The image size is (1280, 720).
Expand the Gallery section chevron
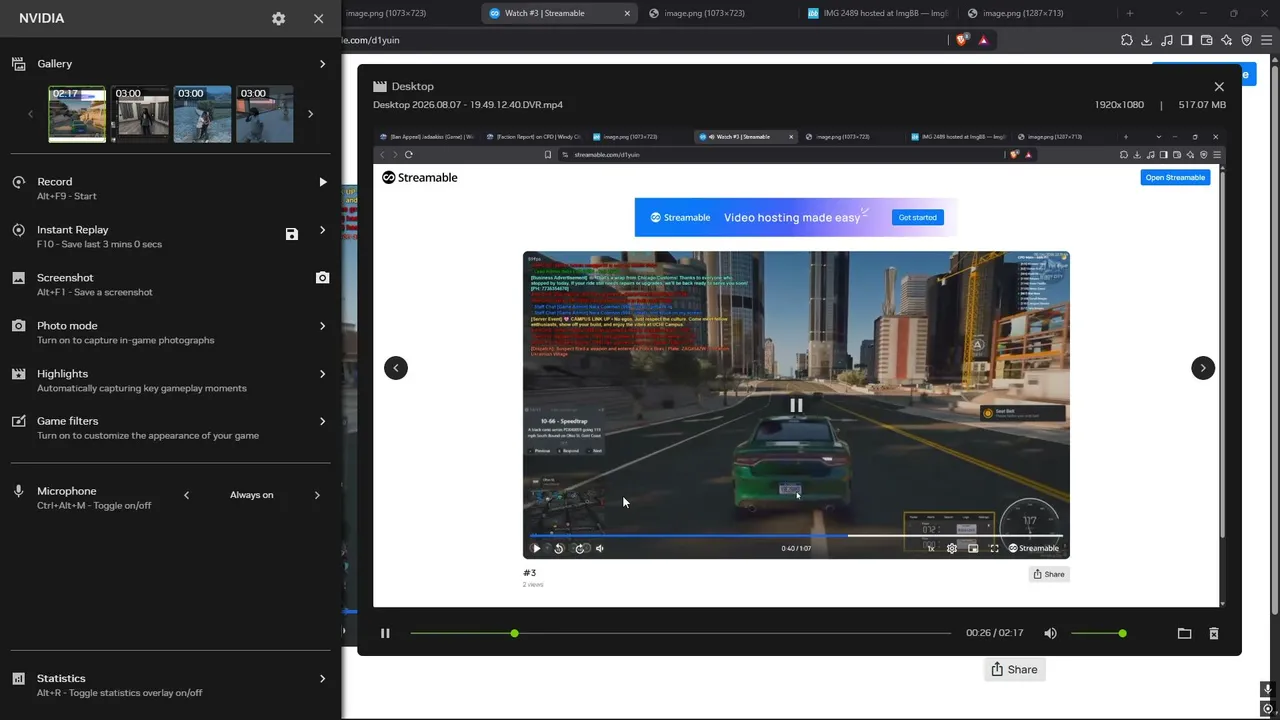322,64
